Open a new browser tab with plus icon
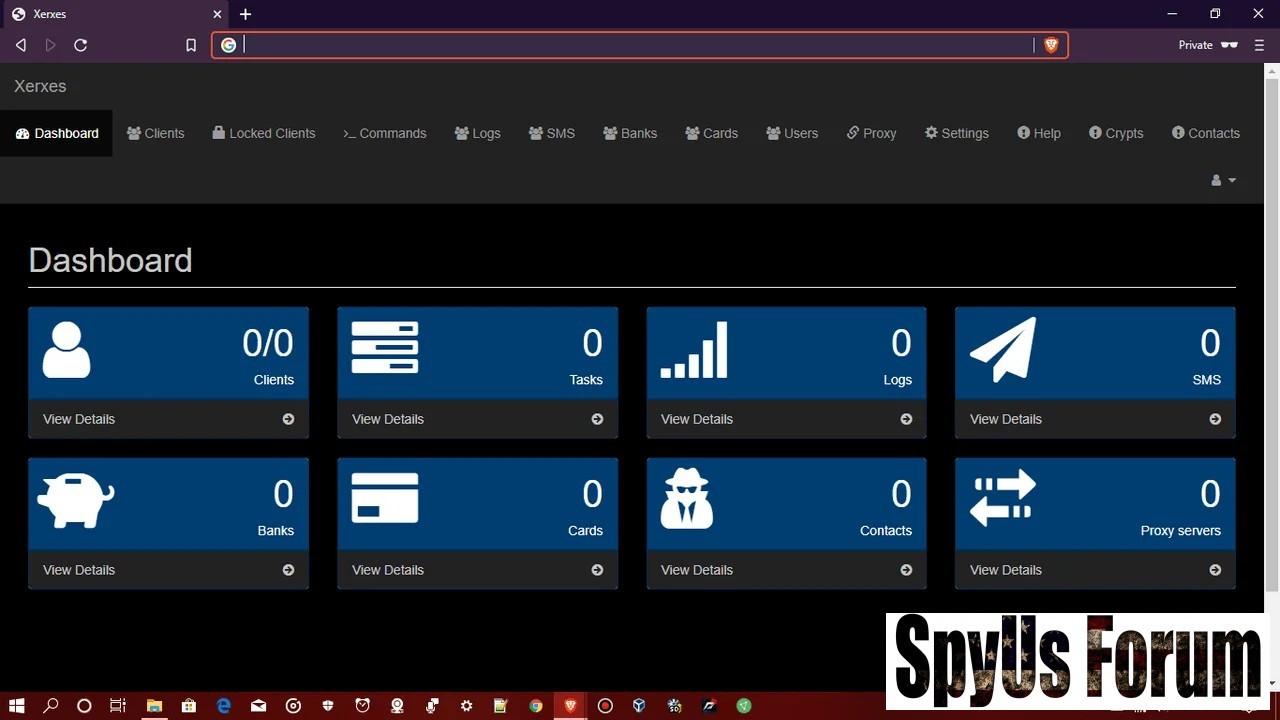Viewport: 1280px width, 720px height. point(245,14)
